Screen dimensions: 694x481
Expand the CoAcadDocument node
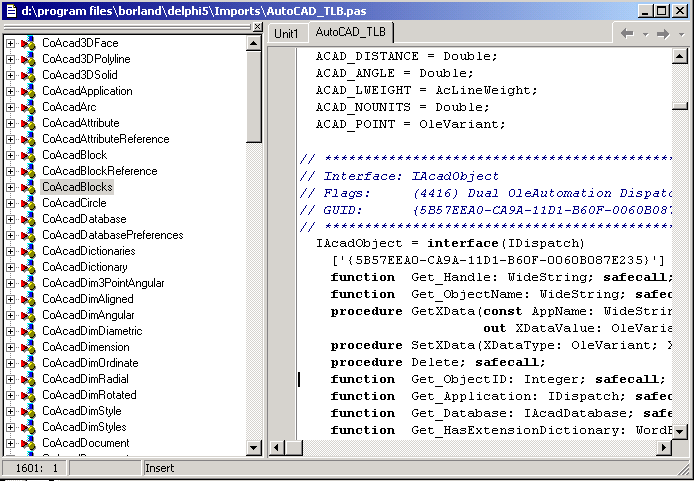click(x=10, y=443)
